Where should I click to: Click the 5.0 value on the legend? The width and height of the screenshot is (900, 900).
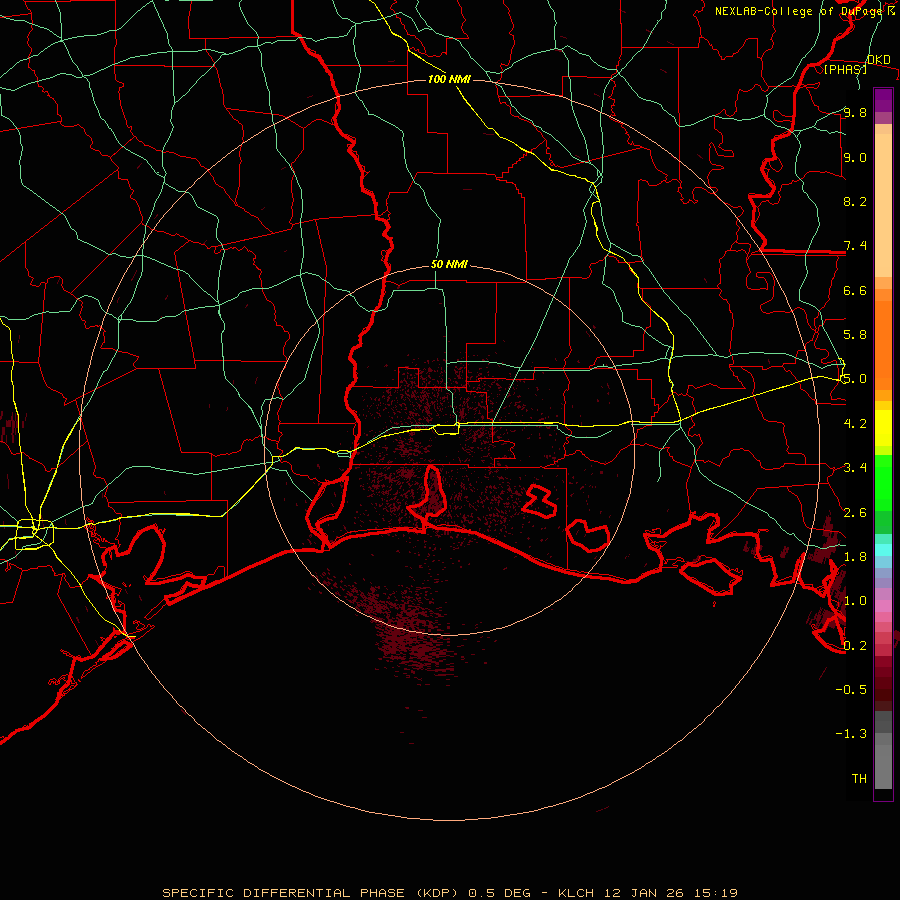855,379
